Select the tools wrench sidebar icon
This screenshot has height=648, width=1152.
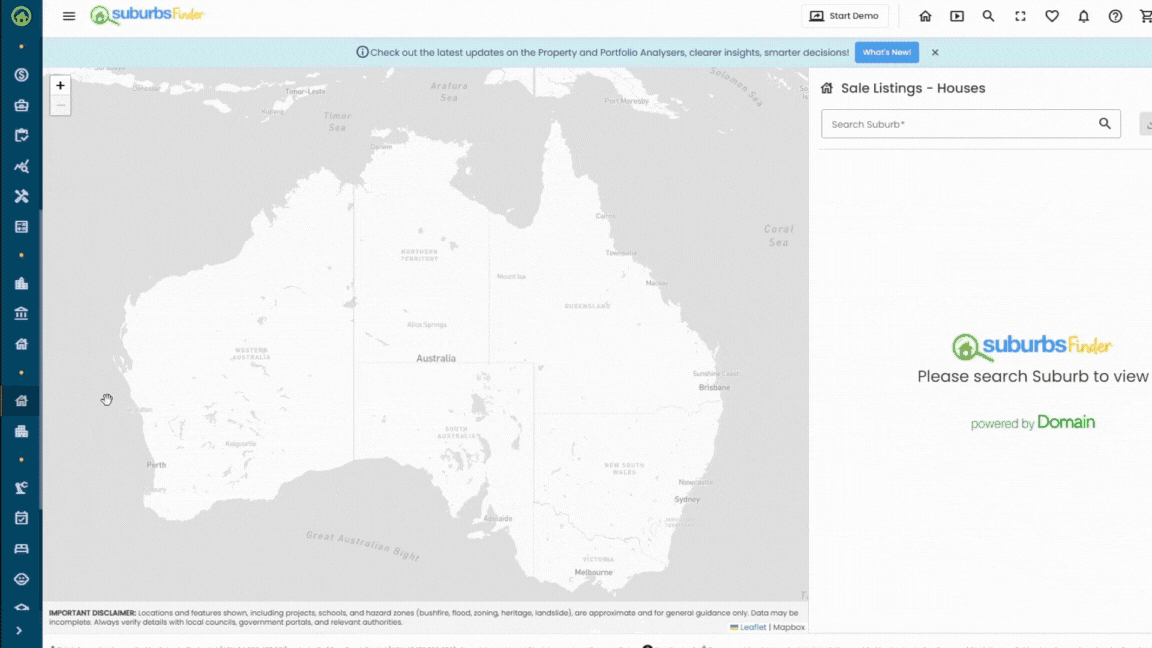pos(21,197)
